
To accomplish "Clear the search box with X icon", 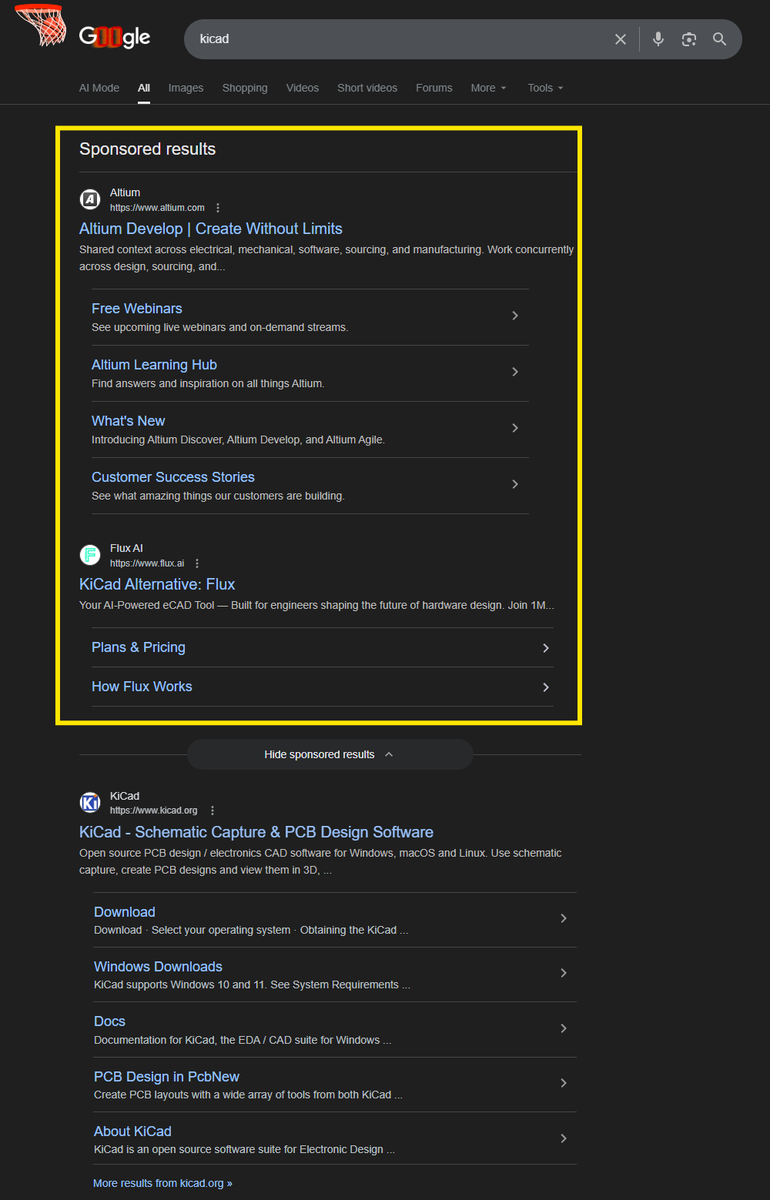I will coord(621,39).
